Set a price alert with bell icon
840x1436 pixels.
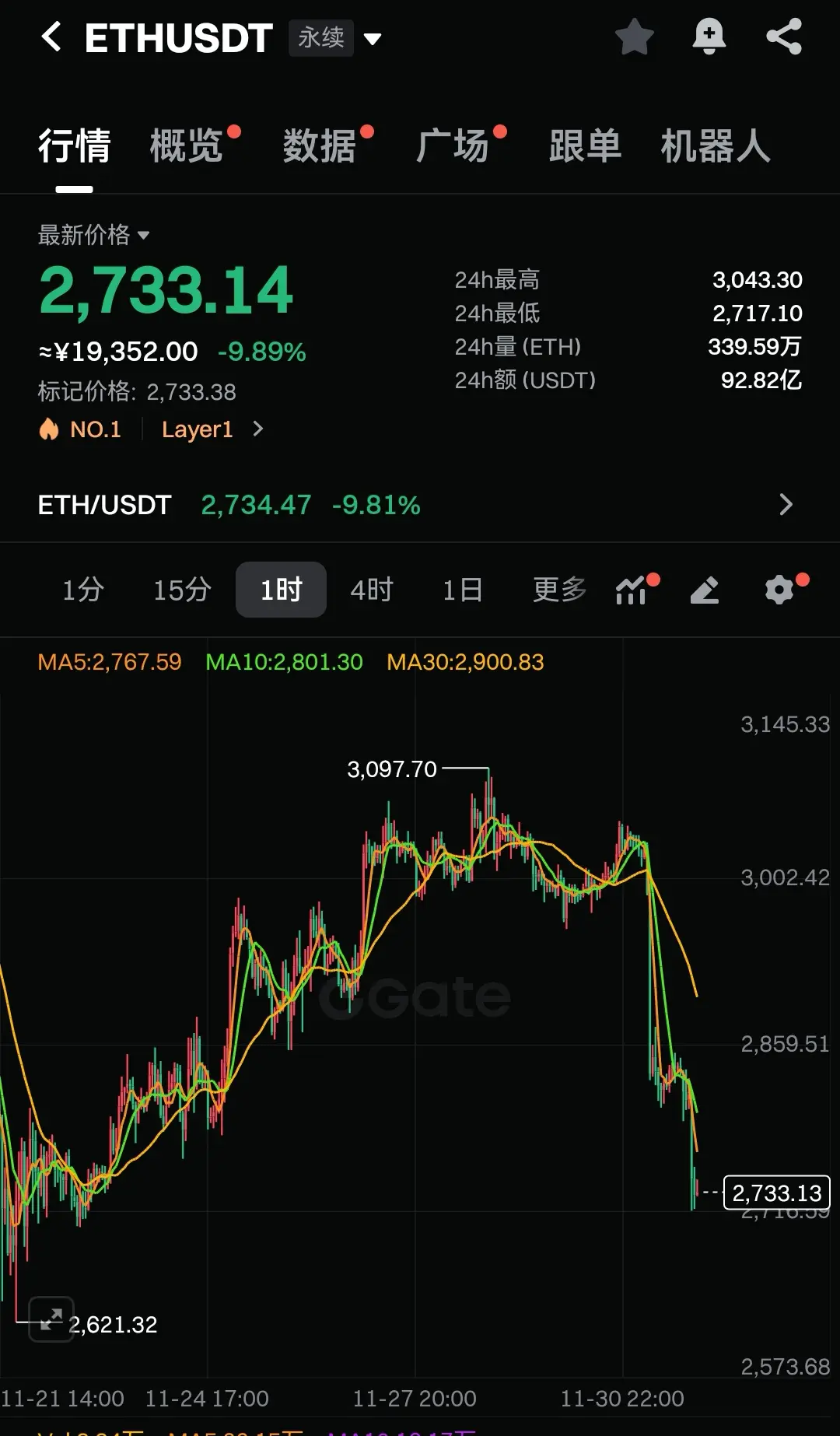coord(709,37)
